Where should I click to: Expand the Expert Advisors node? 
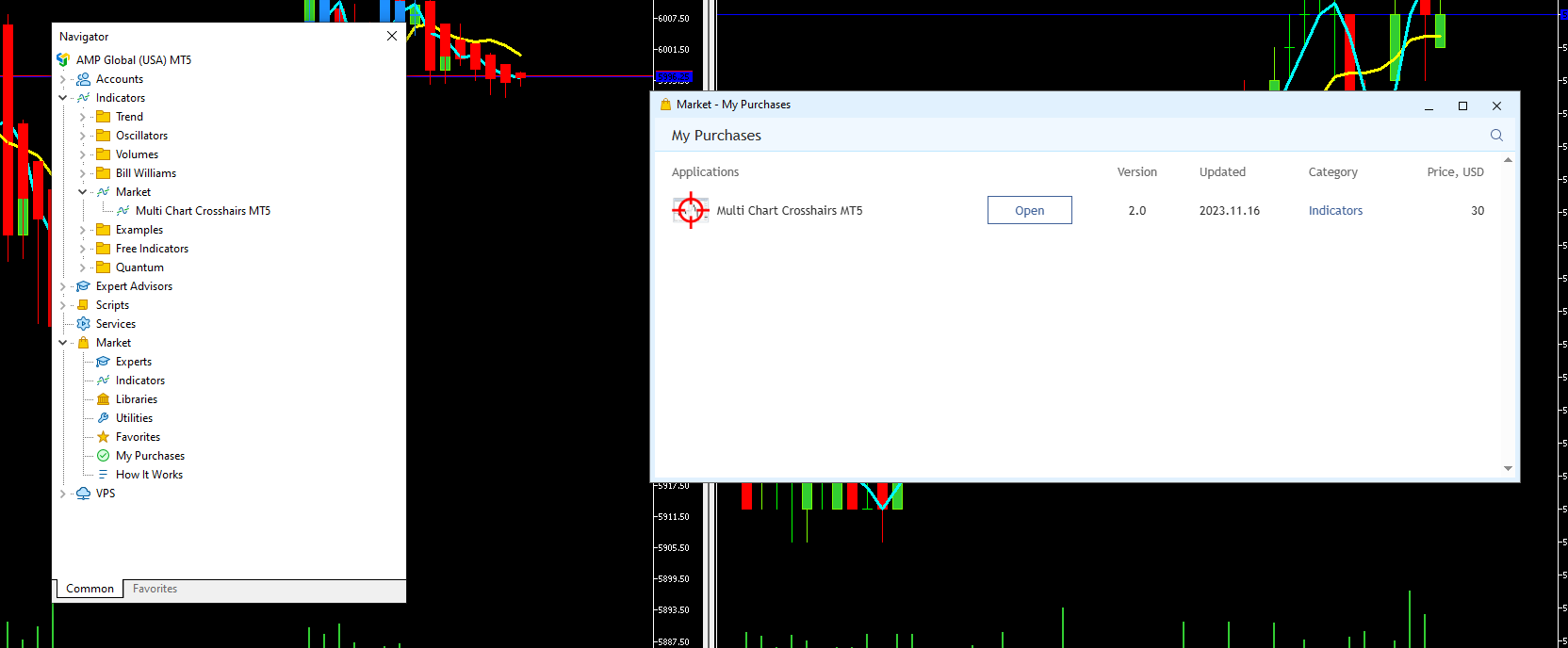click(x=63, y=286)
